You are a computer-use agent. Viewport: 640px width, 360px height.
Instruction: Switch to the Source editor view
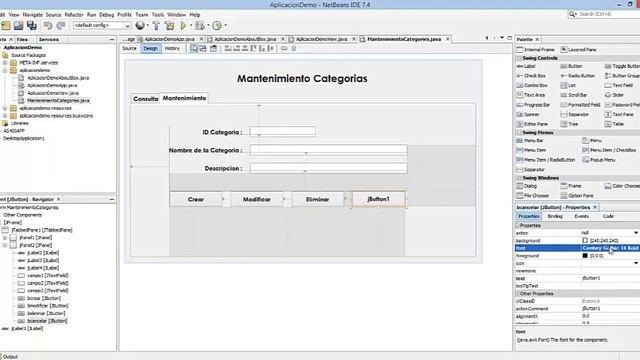129,49
